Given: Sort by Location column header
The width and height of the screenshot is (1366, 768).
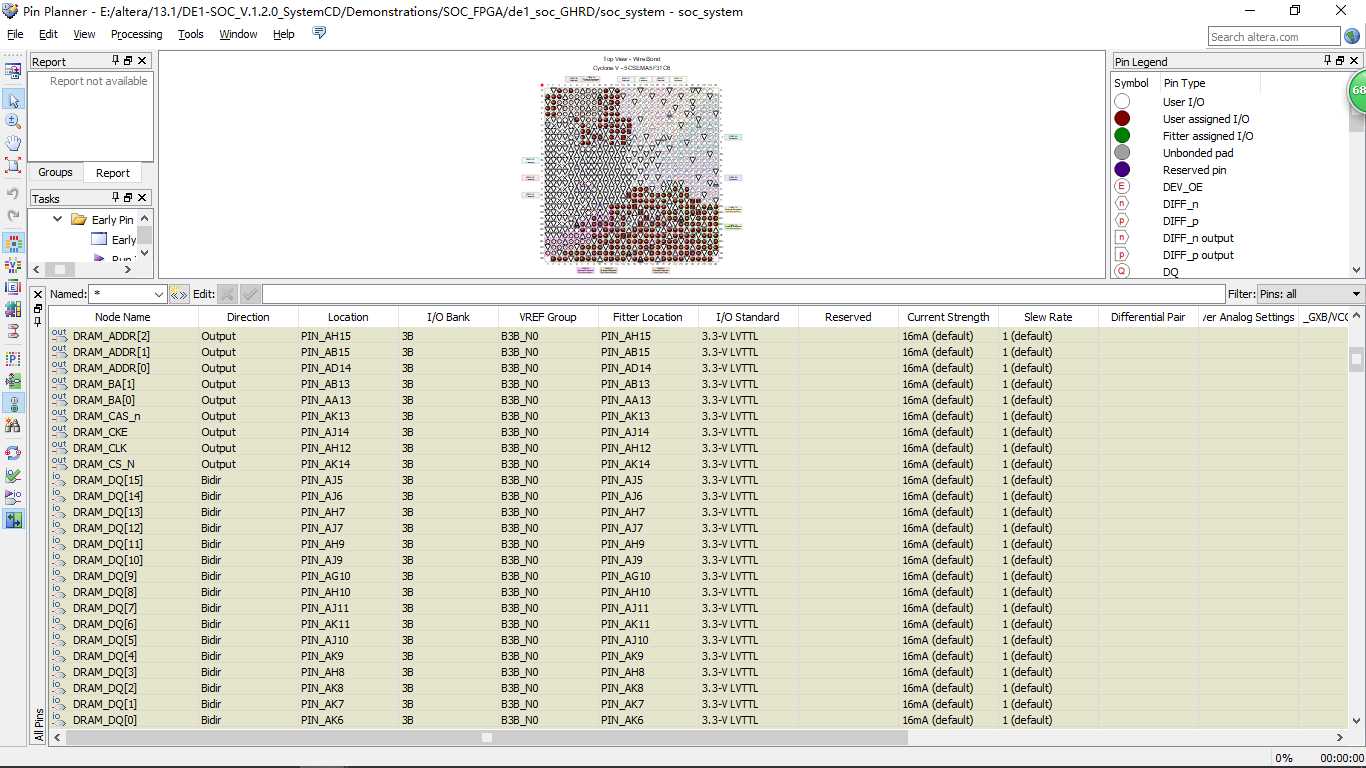Looking at the screenshot, I should 348,317.
